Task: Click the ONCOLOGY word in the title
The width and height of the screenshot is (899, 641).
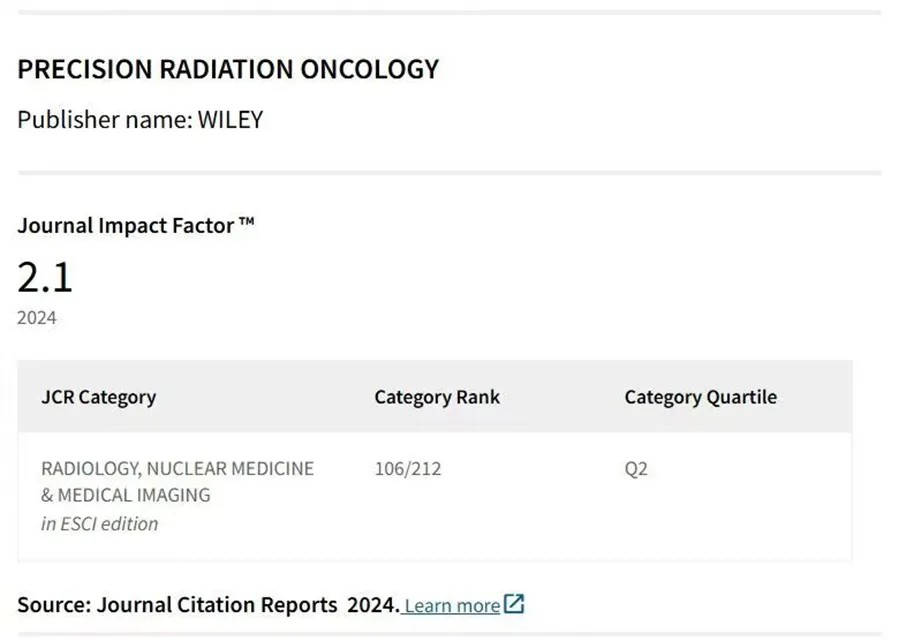Action: pos(370,69)
